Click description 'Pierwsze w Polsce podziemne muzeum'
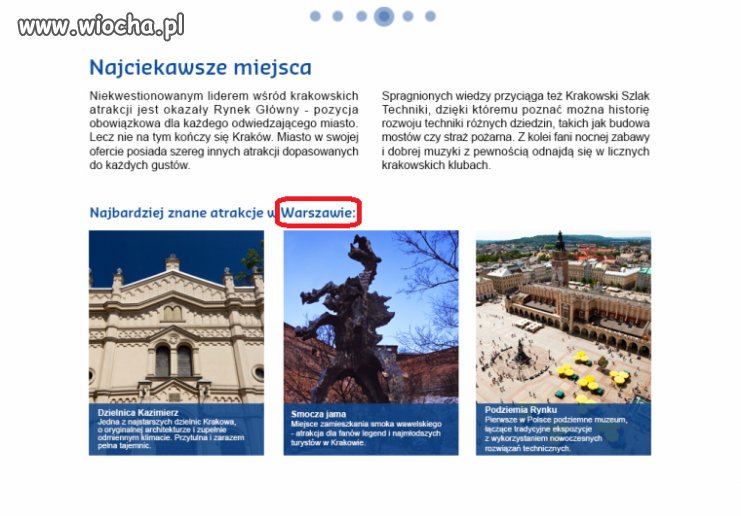Image resolution: width=741 pixels, height=516 pixels. click(x=556, y=434)
